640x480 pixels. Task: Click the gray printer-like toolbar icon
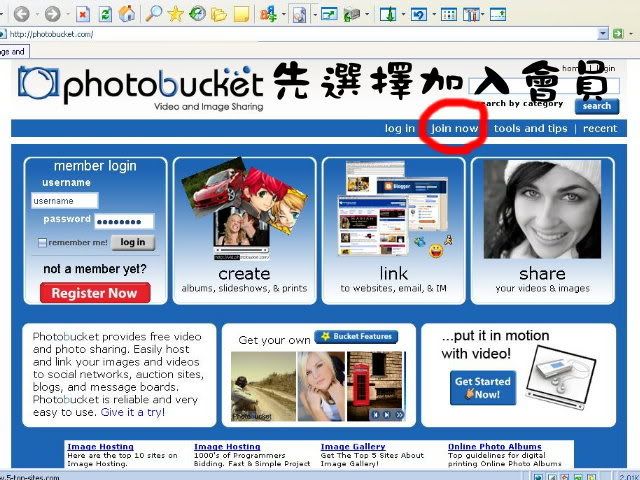[x=352, y=15]
